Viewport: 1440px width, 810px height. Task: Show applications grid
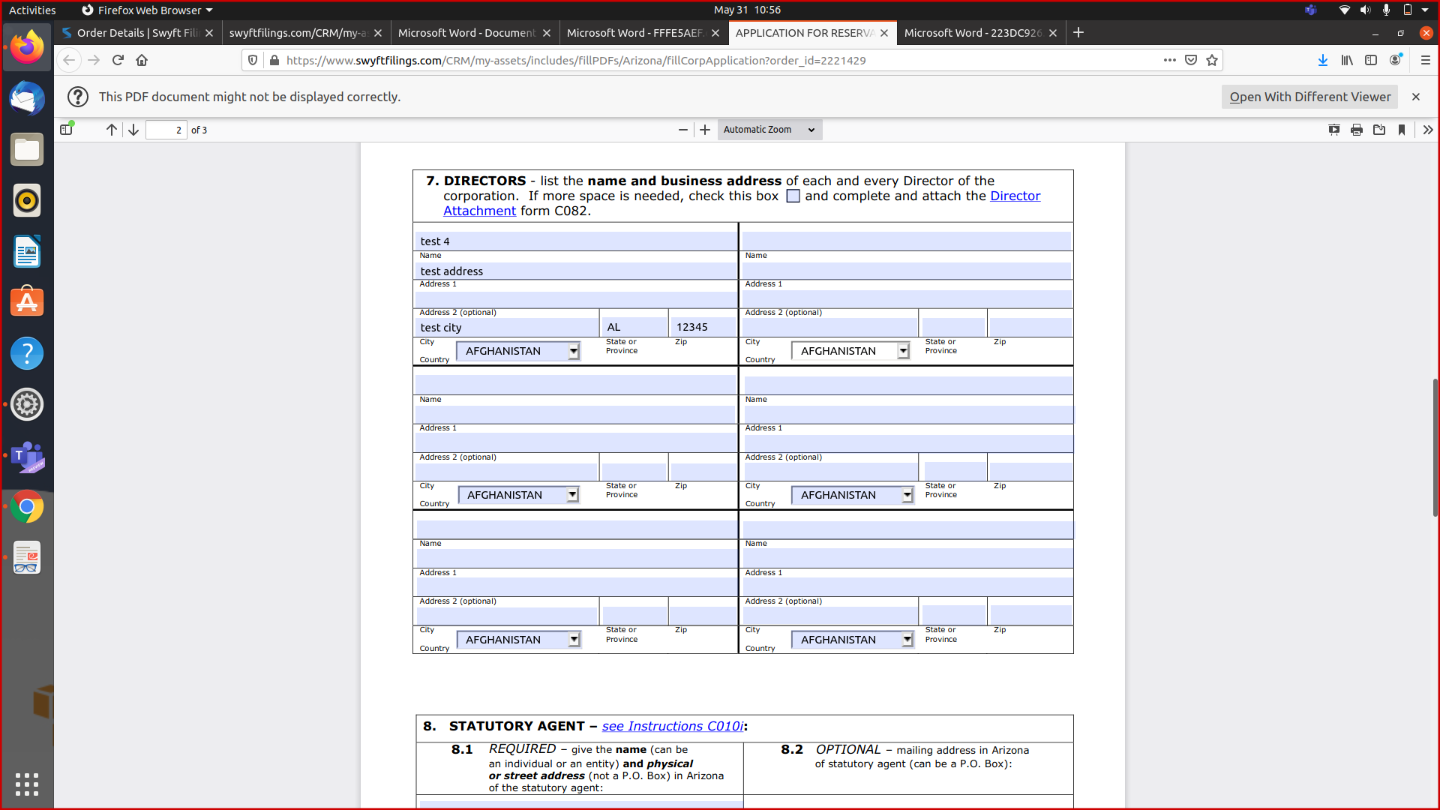pos(27,783)
